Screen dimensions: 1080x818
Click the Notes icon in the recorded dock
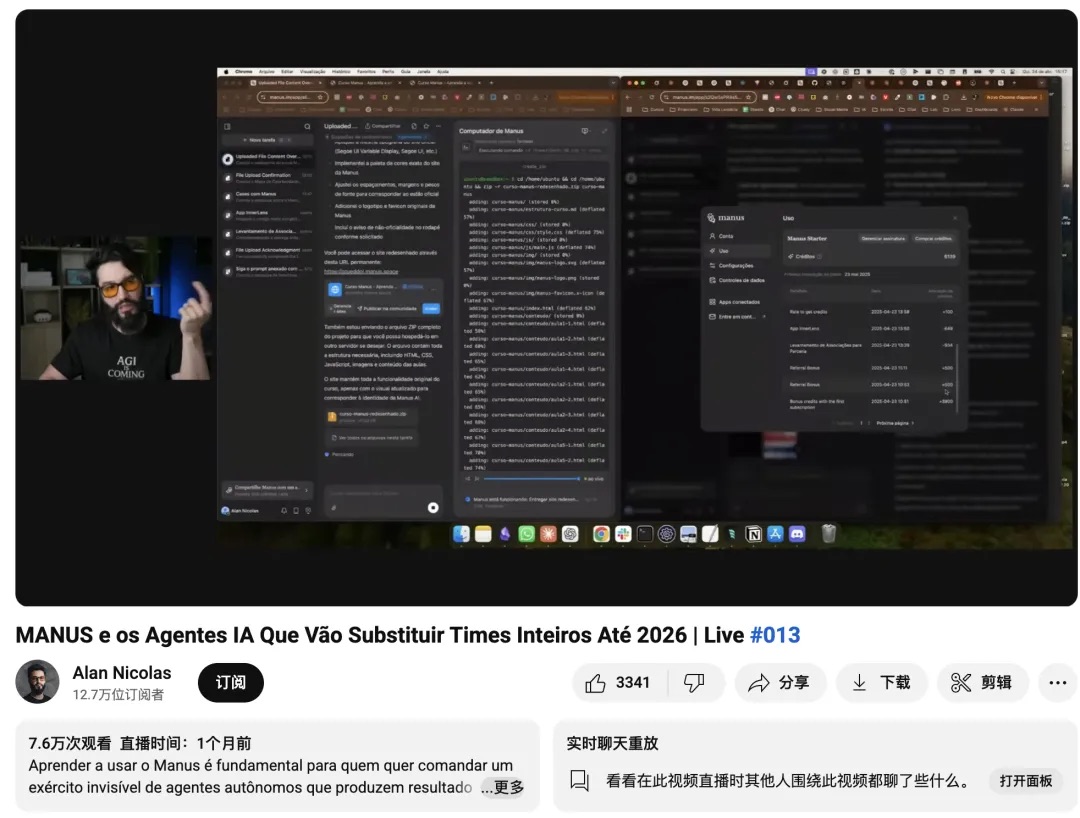coord(484,534)
